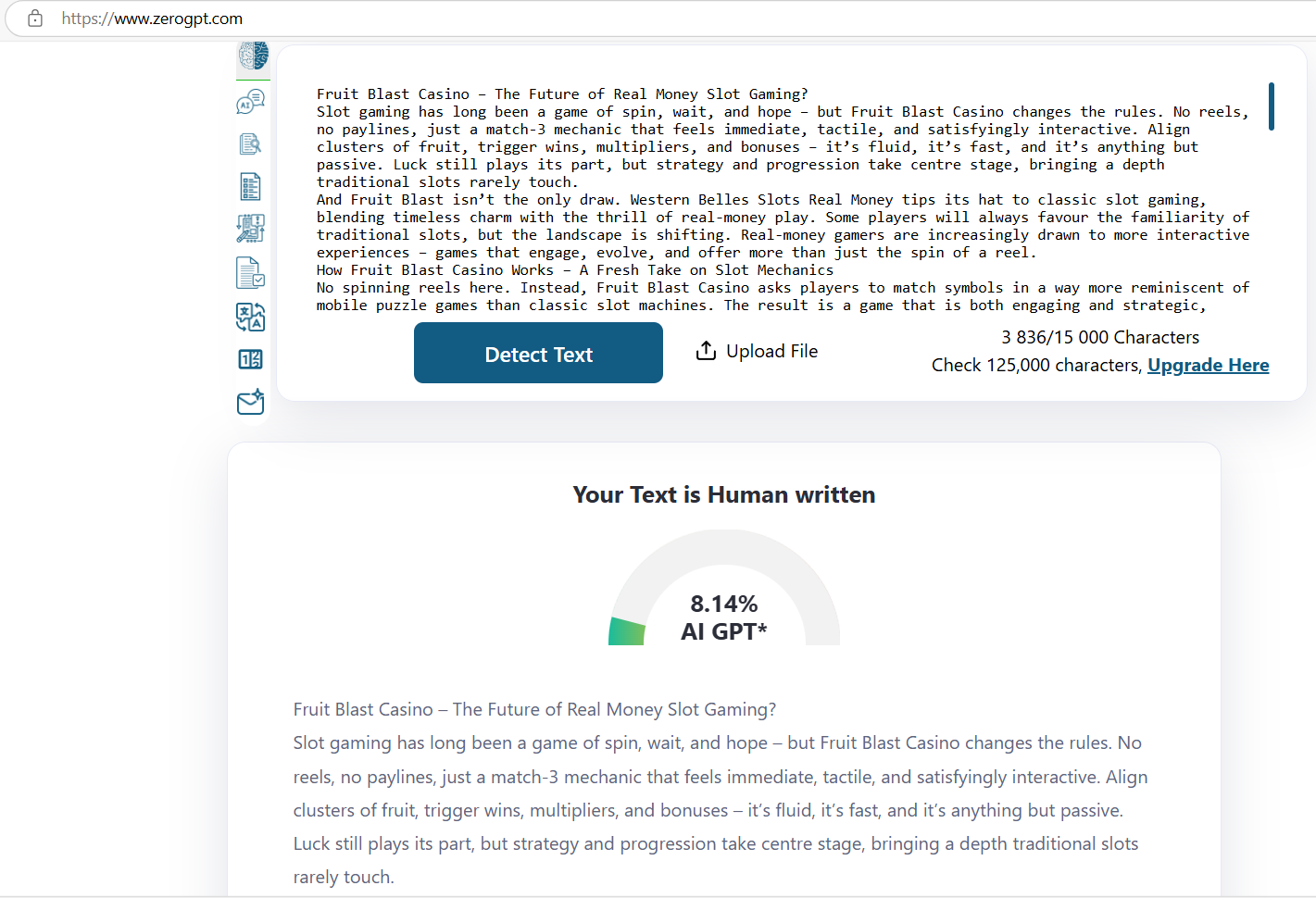1316x898 pixels.
Task: Open the Upgrade Here link
Action: pos(1208,365)
